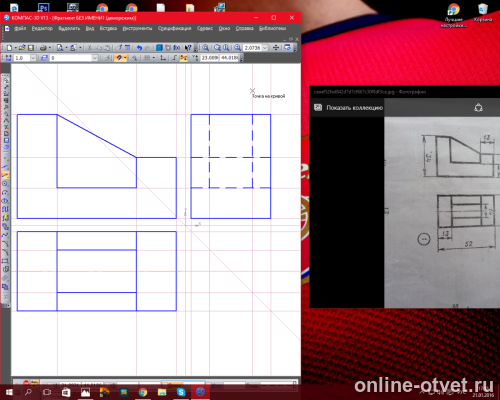Open the Корзина desktop icon

point(483,13)
